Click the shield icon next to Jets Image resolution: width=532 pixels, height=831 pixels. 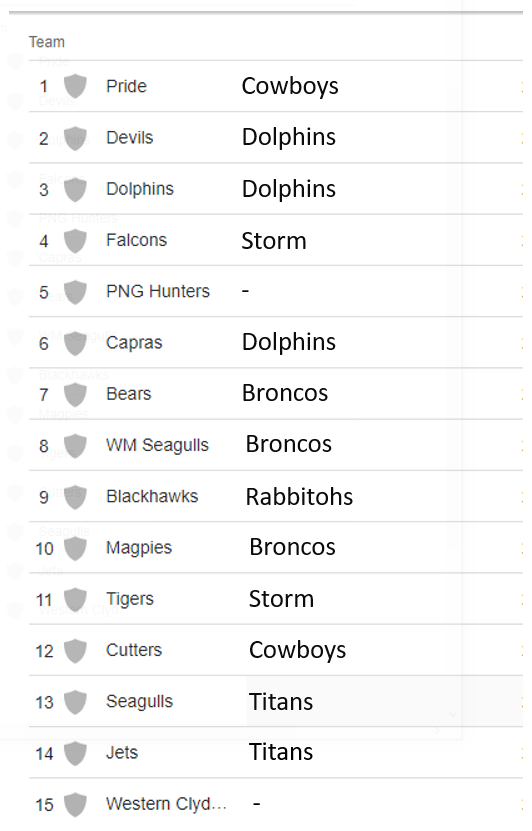pos(75,753)
